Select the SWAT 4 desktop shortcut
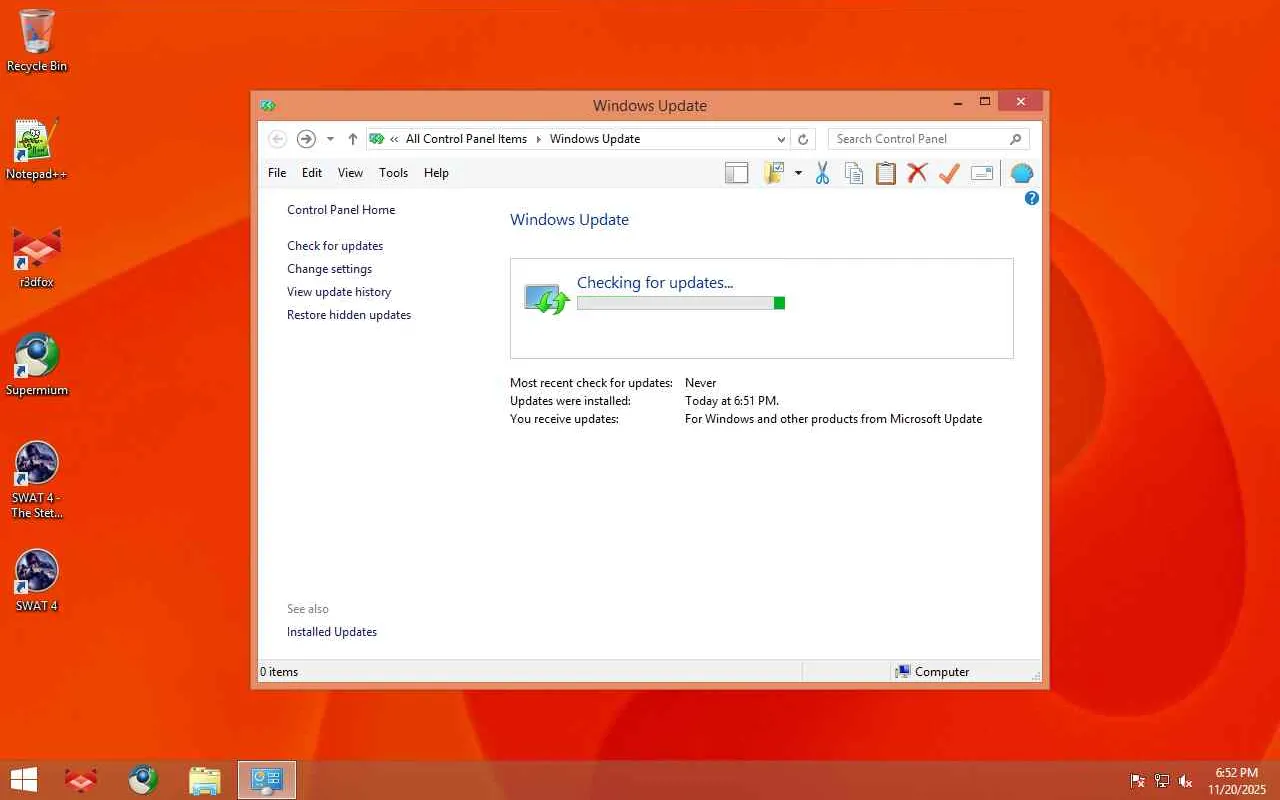 click(x=37, y=582)
